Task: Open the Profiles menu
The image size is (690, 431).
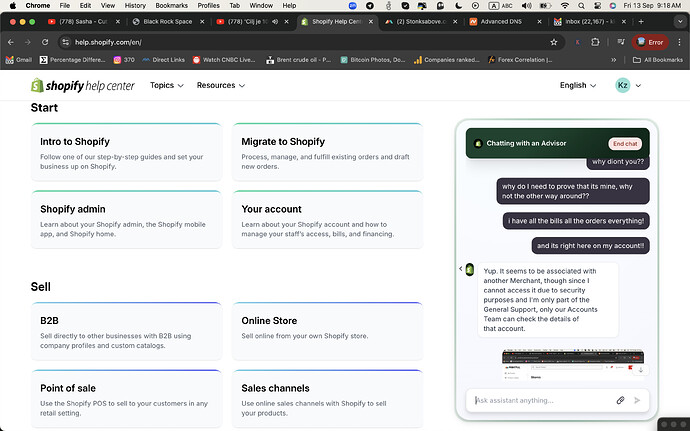Action: click(209, 6)
